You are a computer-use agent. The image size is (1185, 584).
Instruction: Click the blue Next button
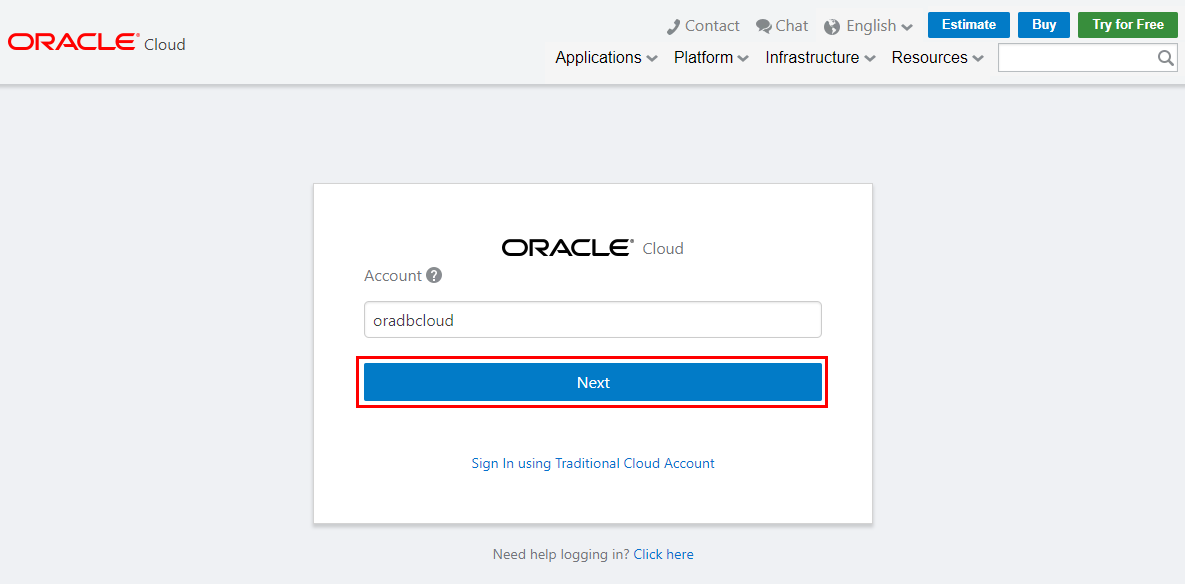tap(592, 382)
